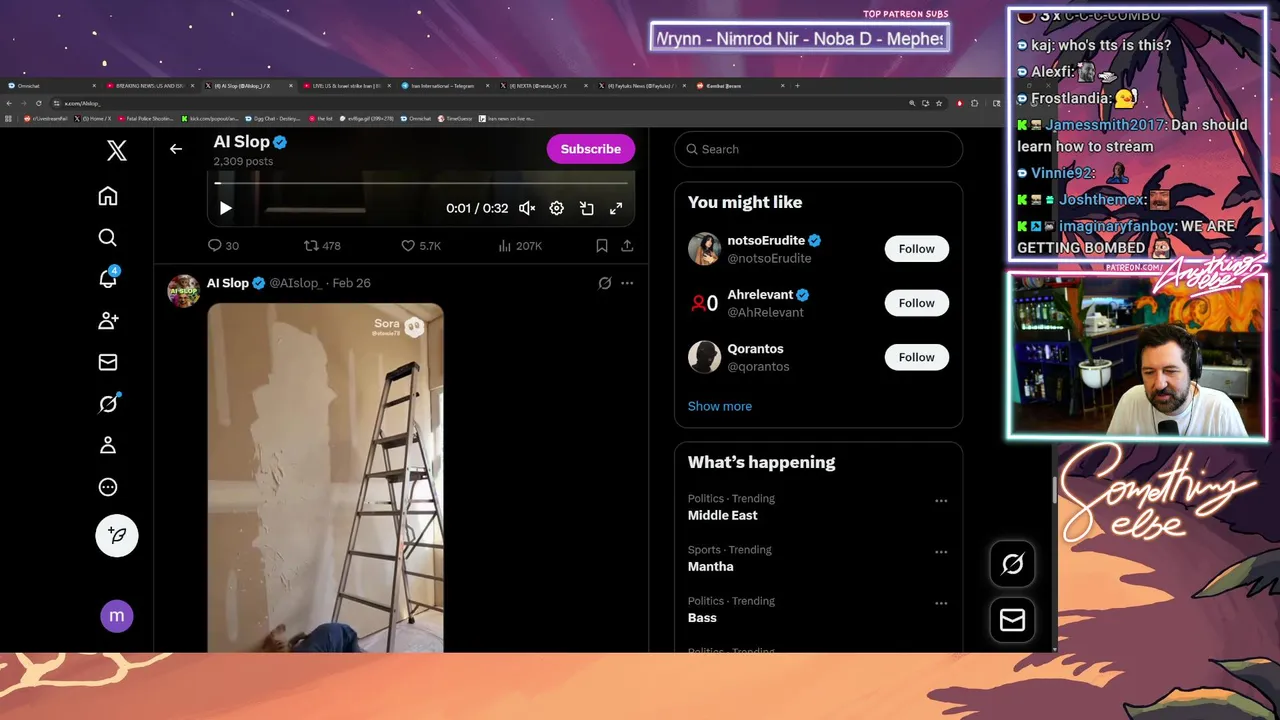Open options menu for Mantha trend

pos(941,552)
